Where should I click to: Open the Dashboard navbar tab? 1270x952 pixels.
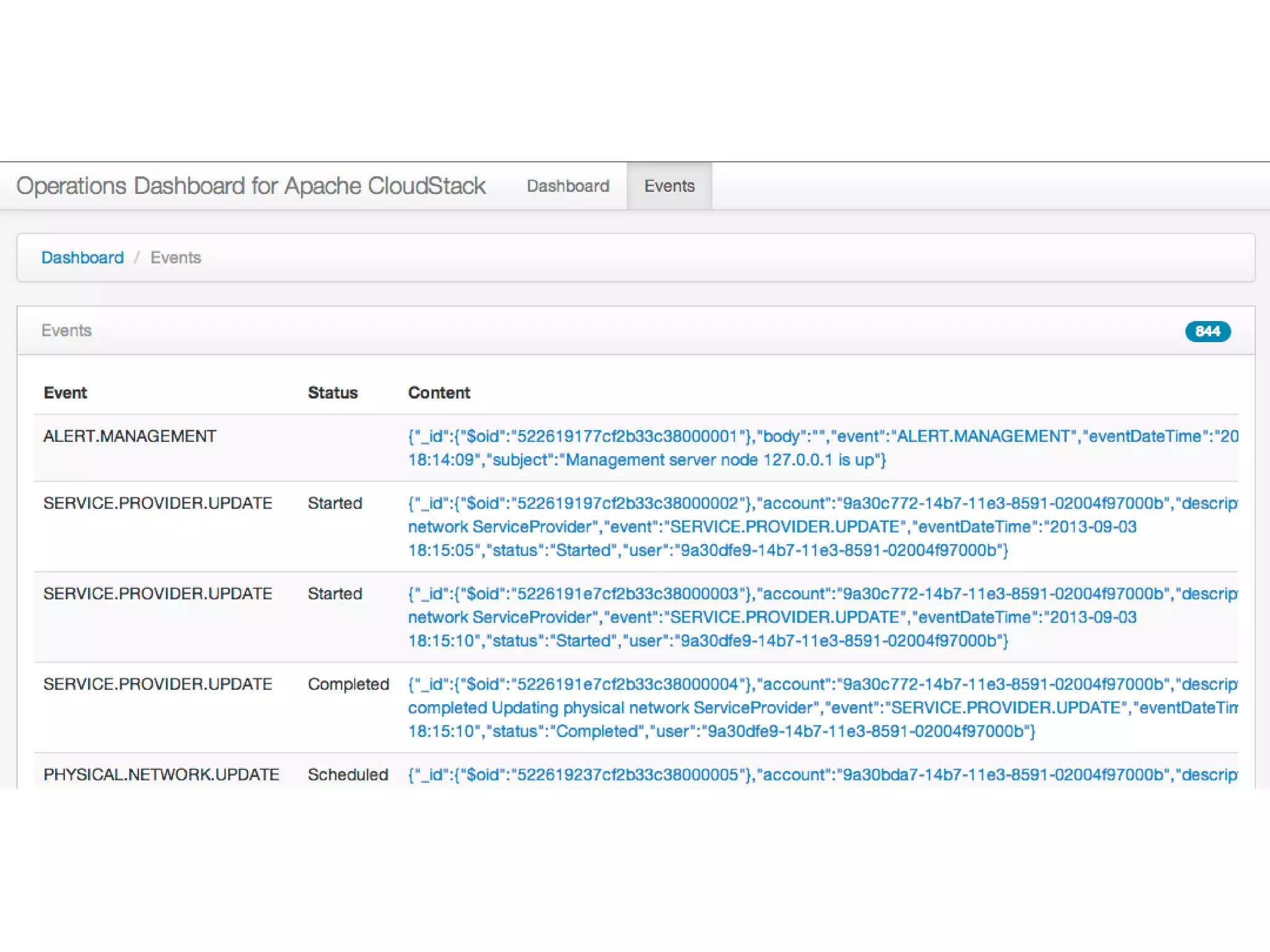pyautogui.click(x=567, y=186)
